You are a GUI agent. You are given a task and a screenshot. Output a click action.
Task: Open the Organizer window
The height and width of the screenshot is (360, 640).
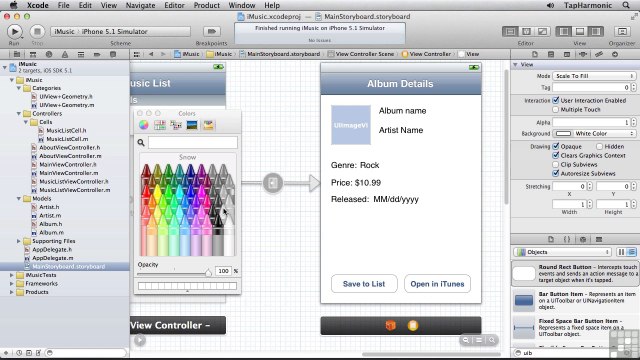click(x=622, y=31)
